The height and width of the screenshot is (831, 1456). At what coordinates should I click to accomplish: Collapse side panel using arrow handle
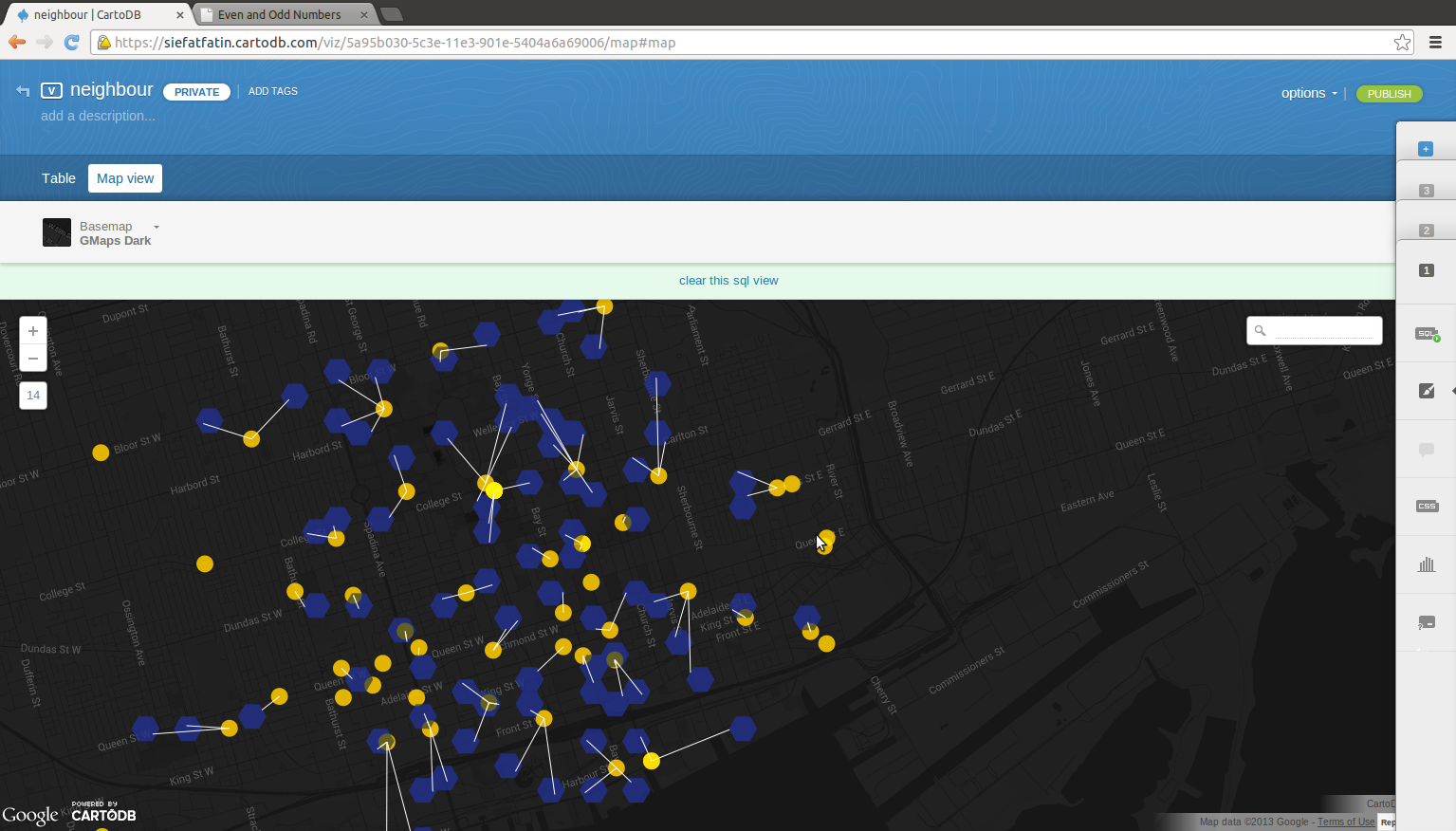click(x=1452, y=391)
